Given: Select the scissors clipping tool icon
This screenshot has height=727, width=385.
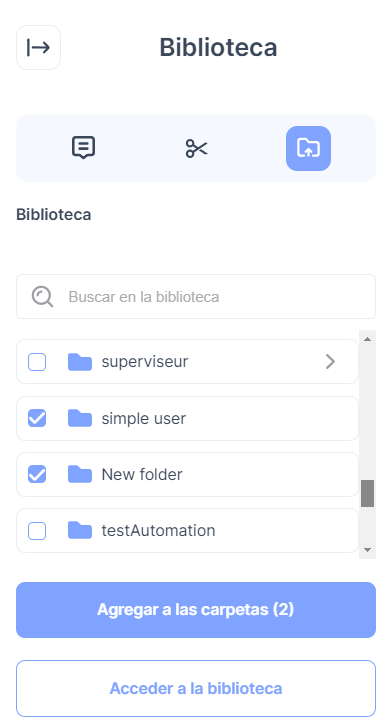Looking at the screenshot, I should [x=196, y=148].
